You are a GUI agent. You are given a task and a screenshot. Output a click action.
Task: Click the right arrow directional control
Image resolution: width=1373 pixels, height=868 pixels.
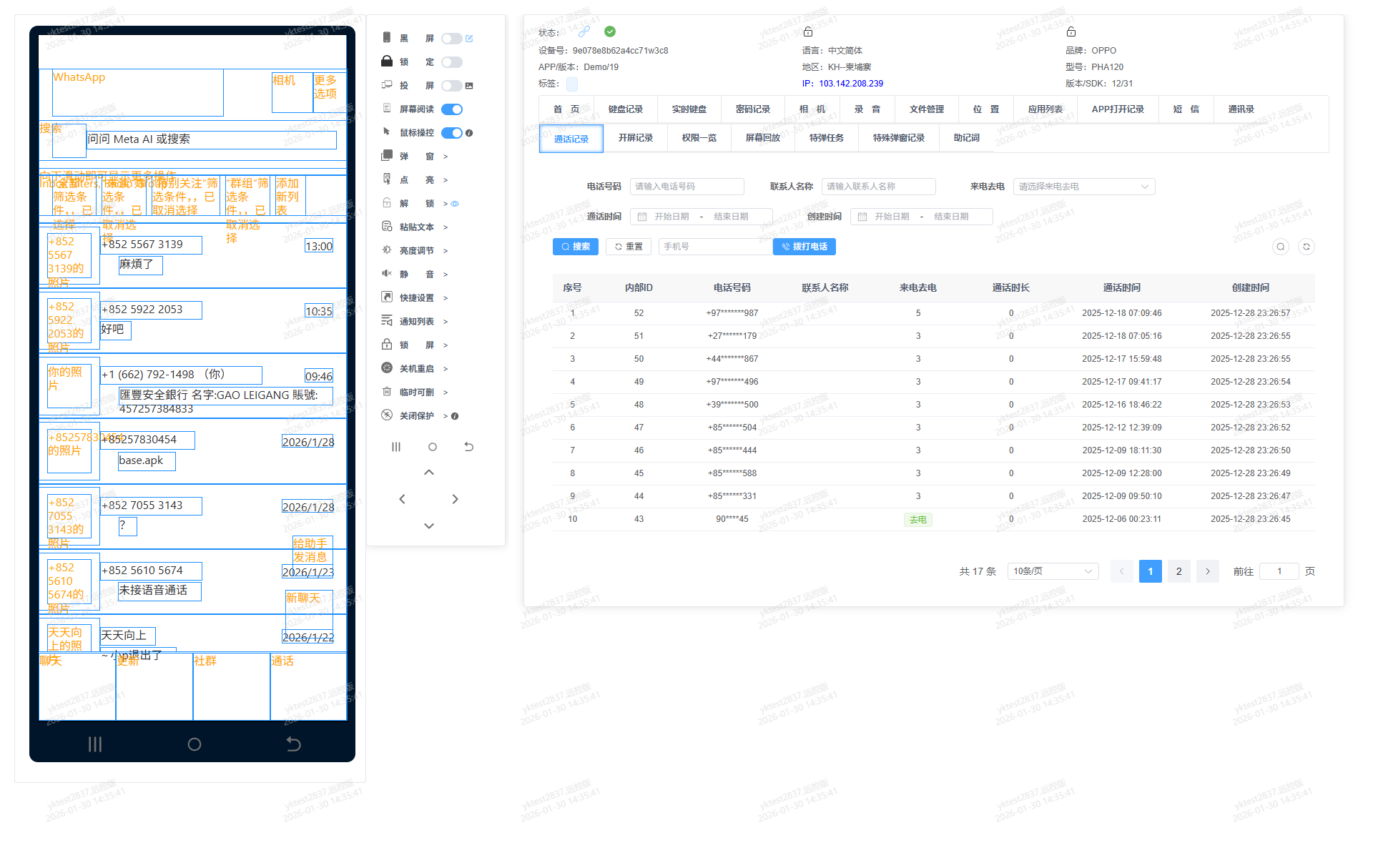(x=456, y=499)
